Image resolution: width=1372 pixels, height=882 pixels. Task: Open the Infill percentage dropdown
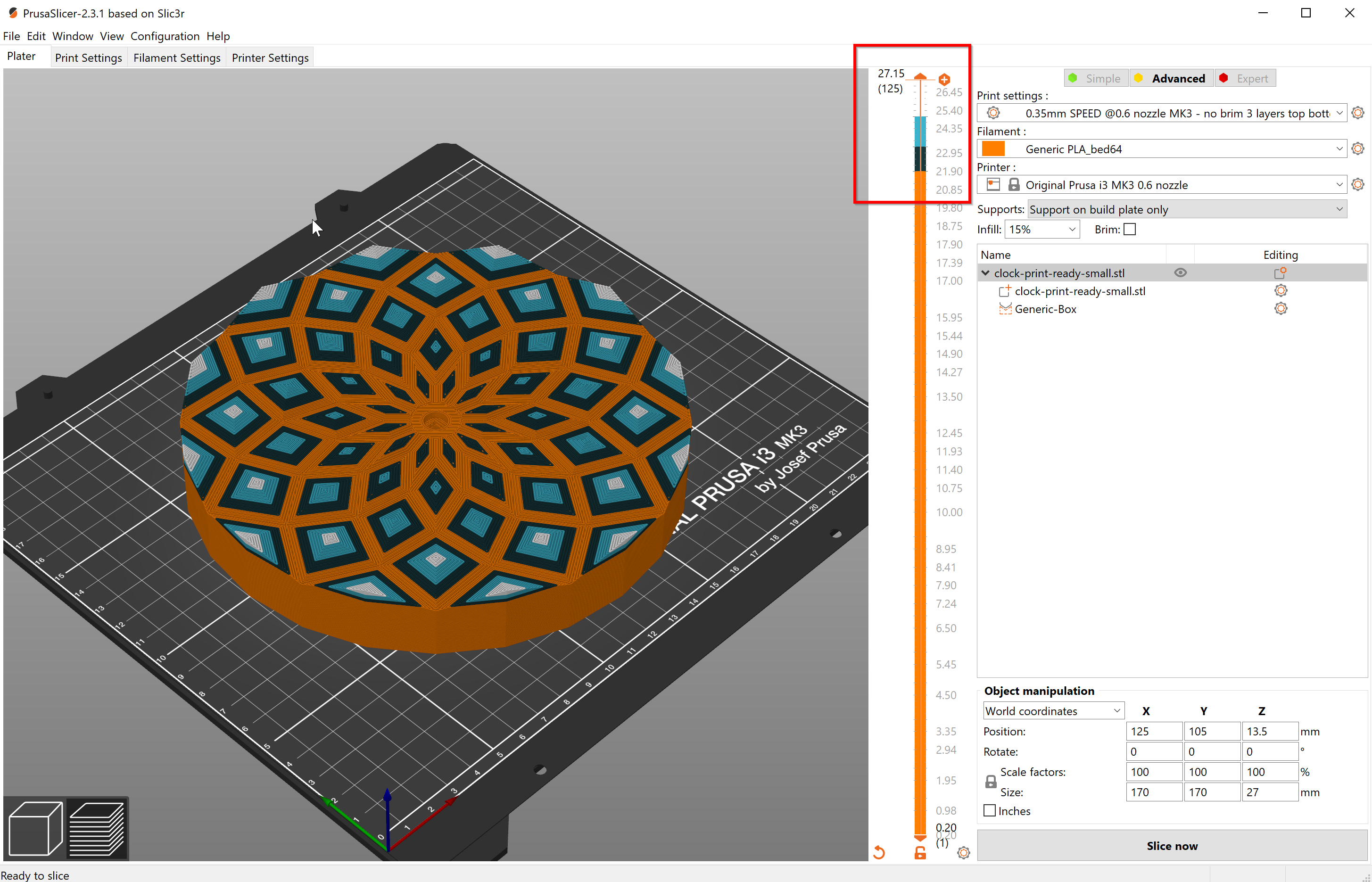(x=1042, y=229)
